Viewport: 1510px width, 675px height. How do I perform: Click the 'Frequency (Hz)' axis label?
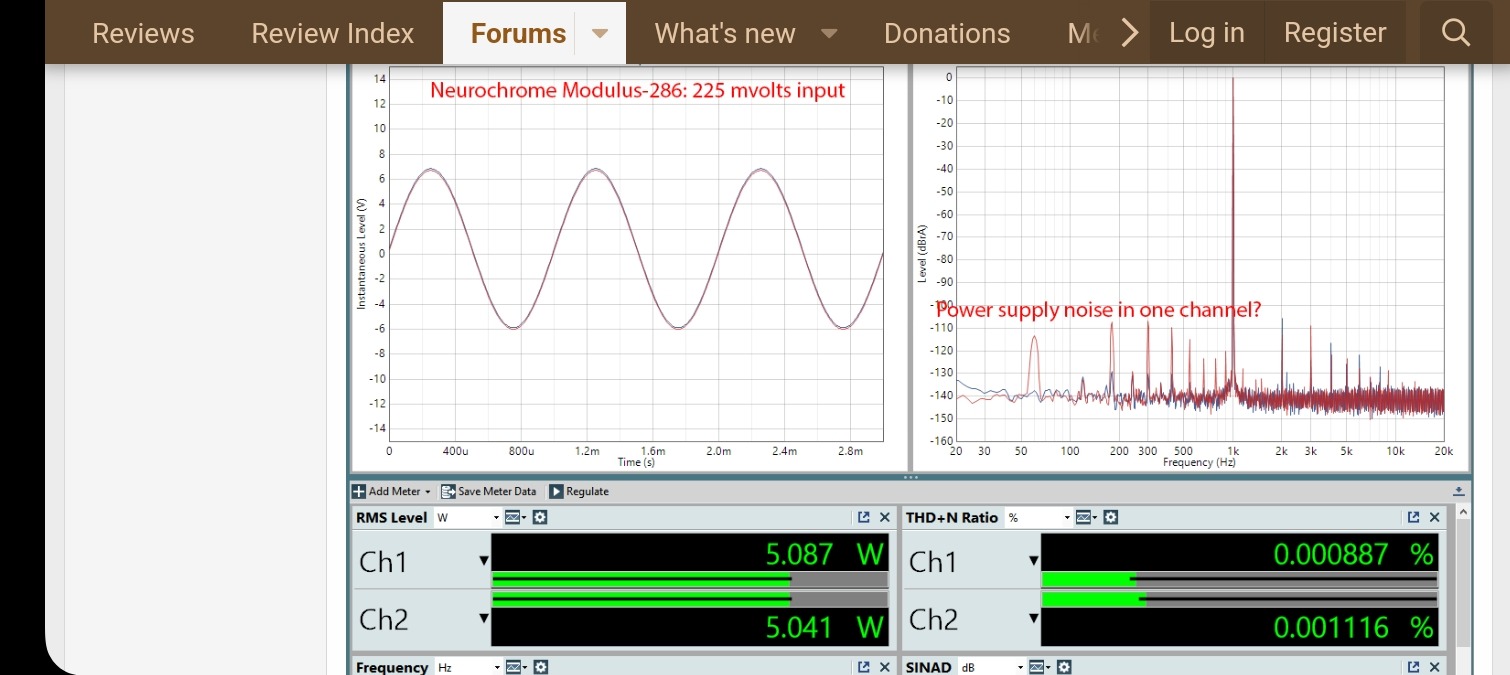tap(1199, 463)
